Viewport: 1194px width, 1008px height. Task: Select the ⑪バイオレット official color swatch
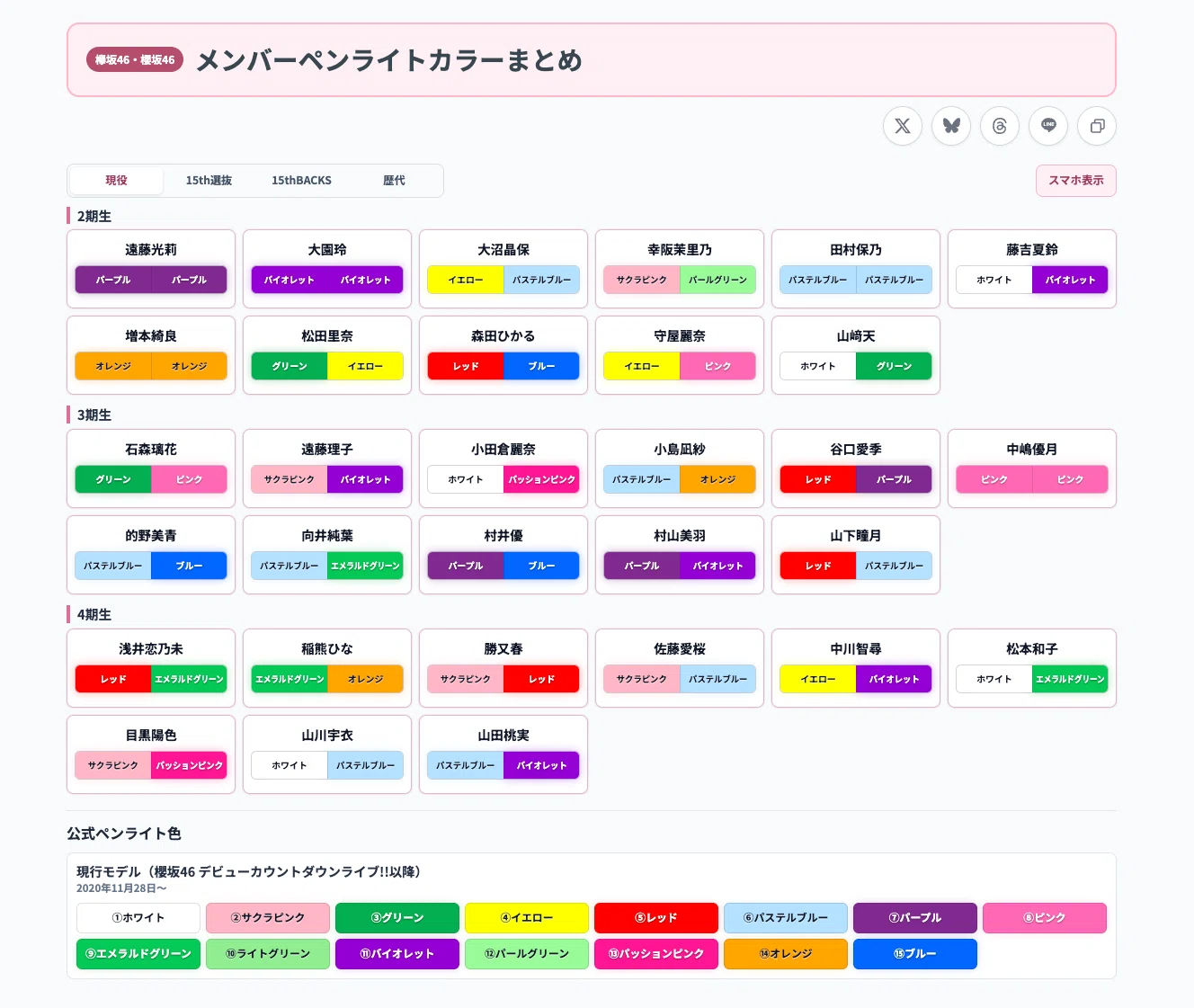click(x=397, y=954)
